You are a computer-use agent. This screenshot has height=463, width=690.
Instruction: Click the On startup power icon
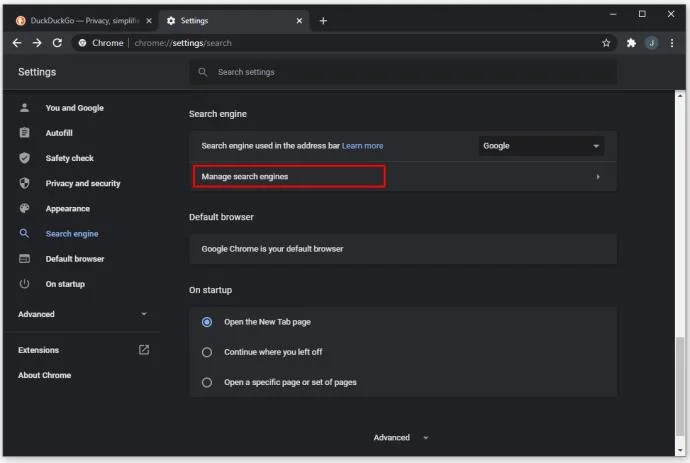click(25, 284)
